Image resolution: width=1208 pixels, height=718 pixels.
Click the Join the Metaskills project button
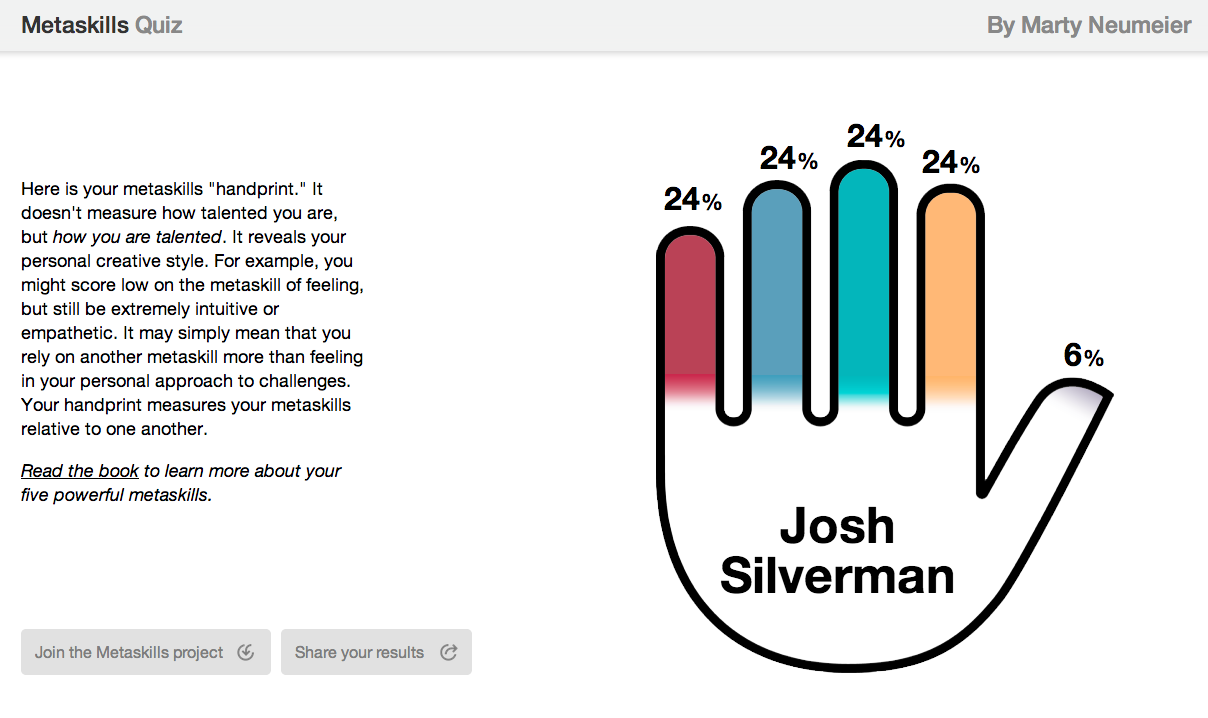click(146, 652)
